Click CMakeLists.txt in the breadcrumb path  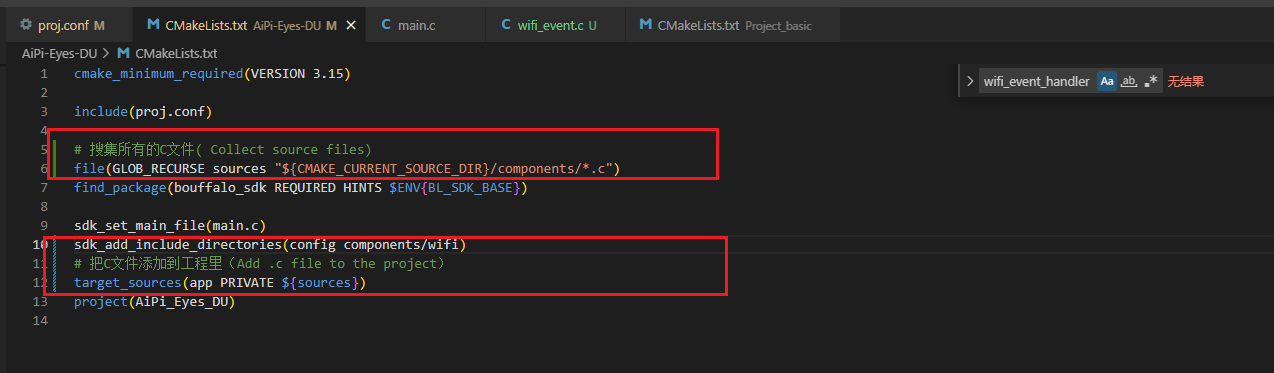(x=176, y=53)
